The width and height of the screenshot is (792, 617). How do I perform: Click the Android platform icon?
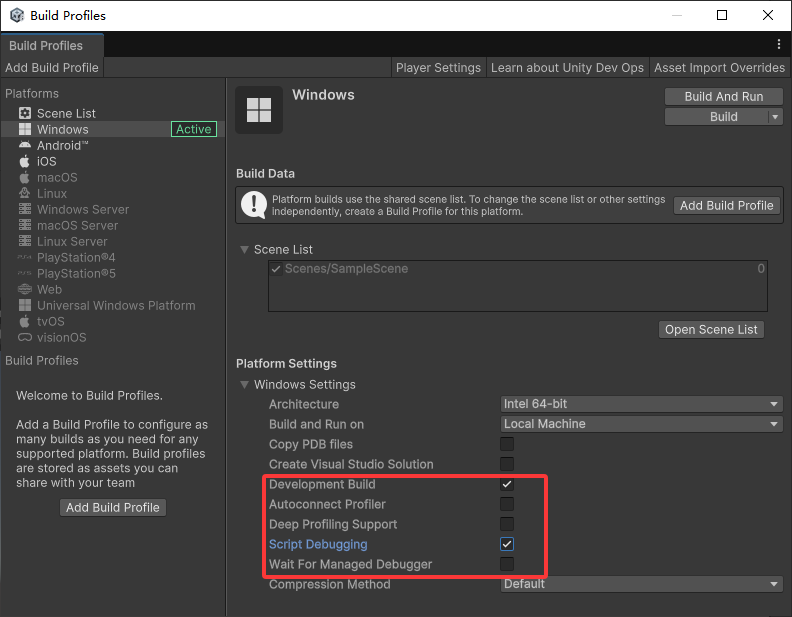point(25,145)
